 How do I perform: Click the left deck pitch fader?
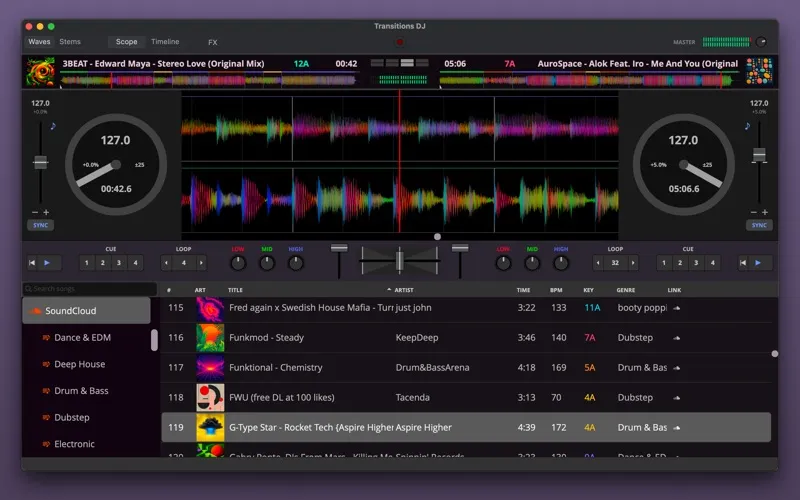[x=40, y=163]
